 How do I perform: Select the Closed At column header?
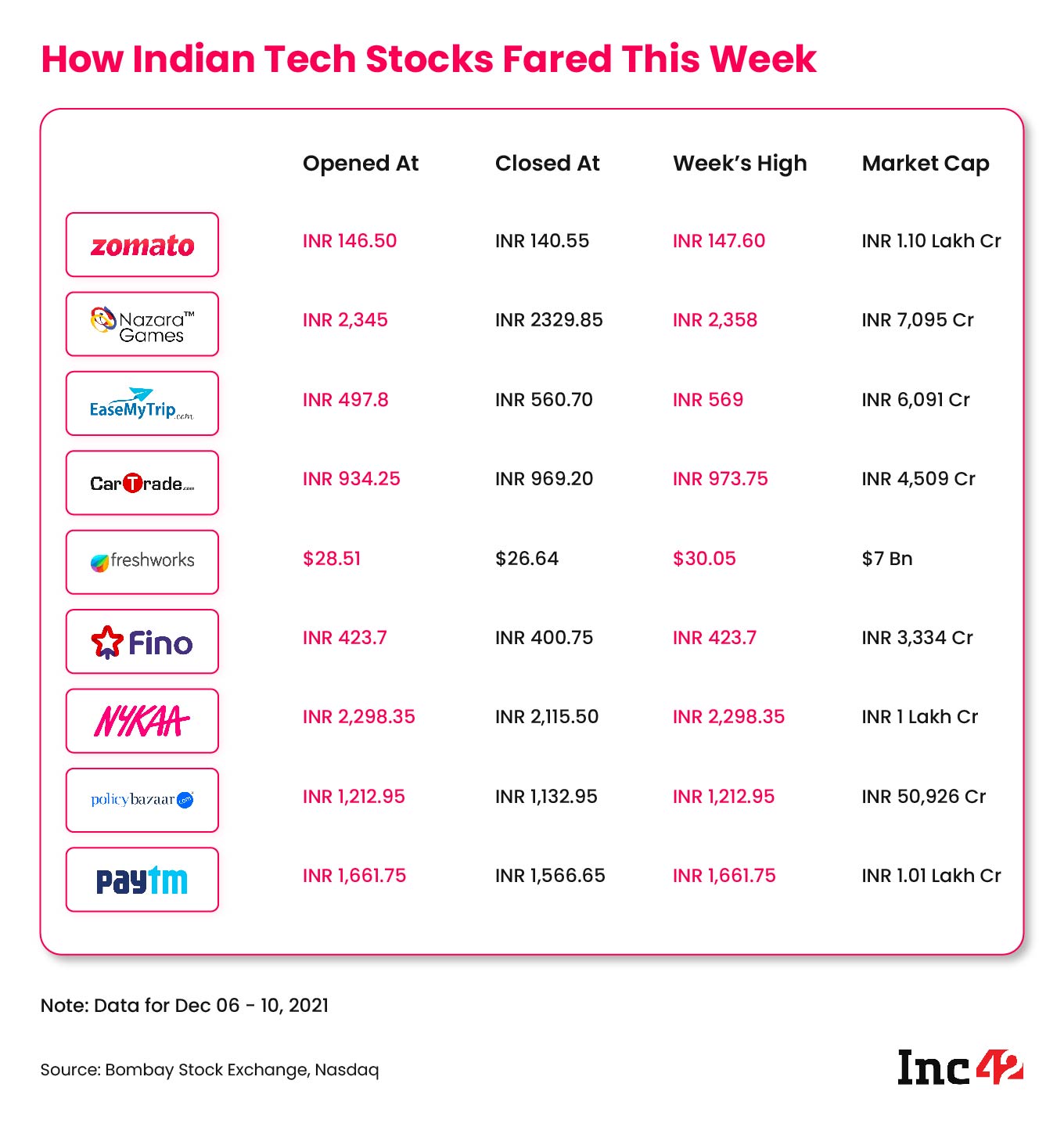pyautogui.click(x=547, y=164)
